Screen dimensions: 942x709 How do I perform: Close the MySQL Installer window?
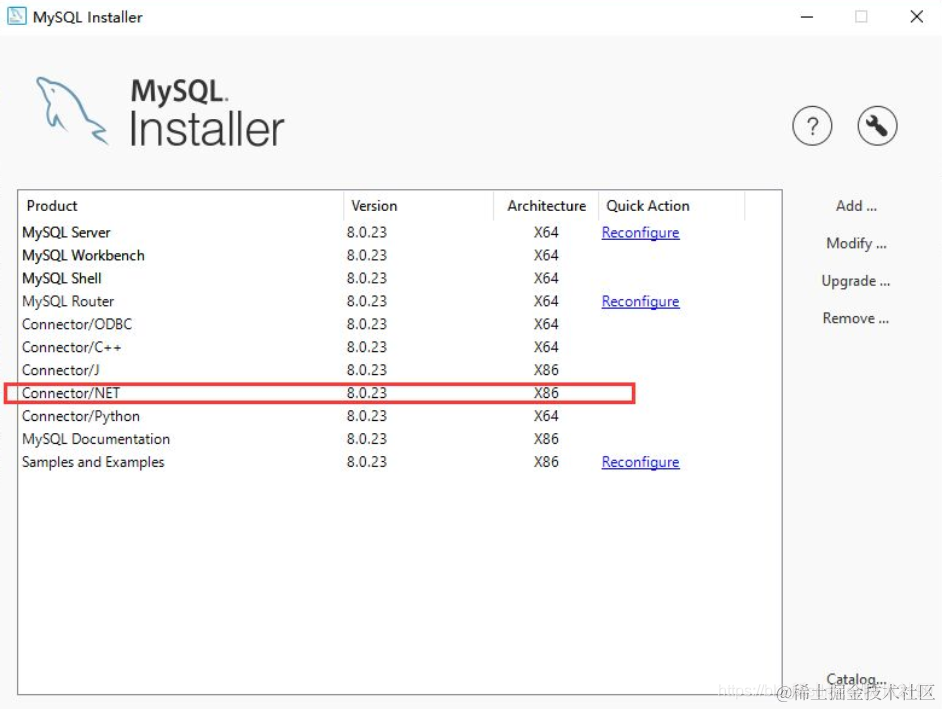pos(916,17)
